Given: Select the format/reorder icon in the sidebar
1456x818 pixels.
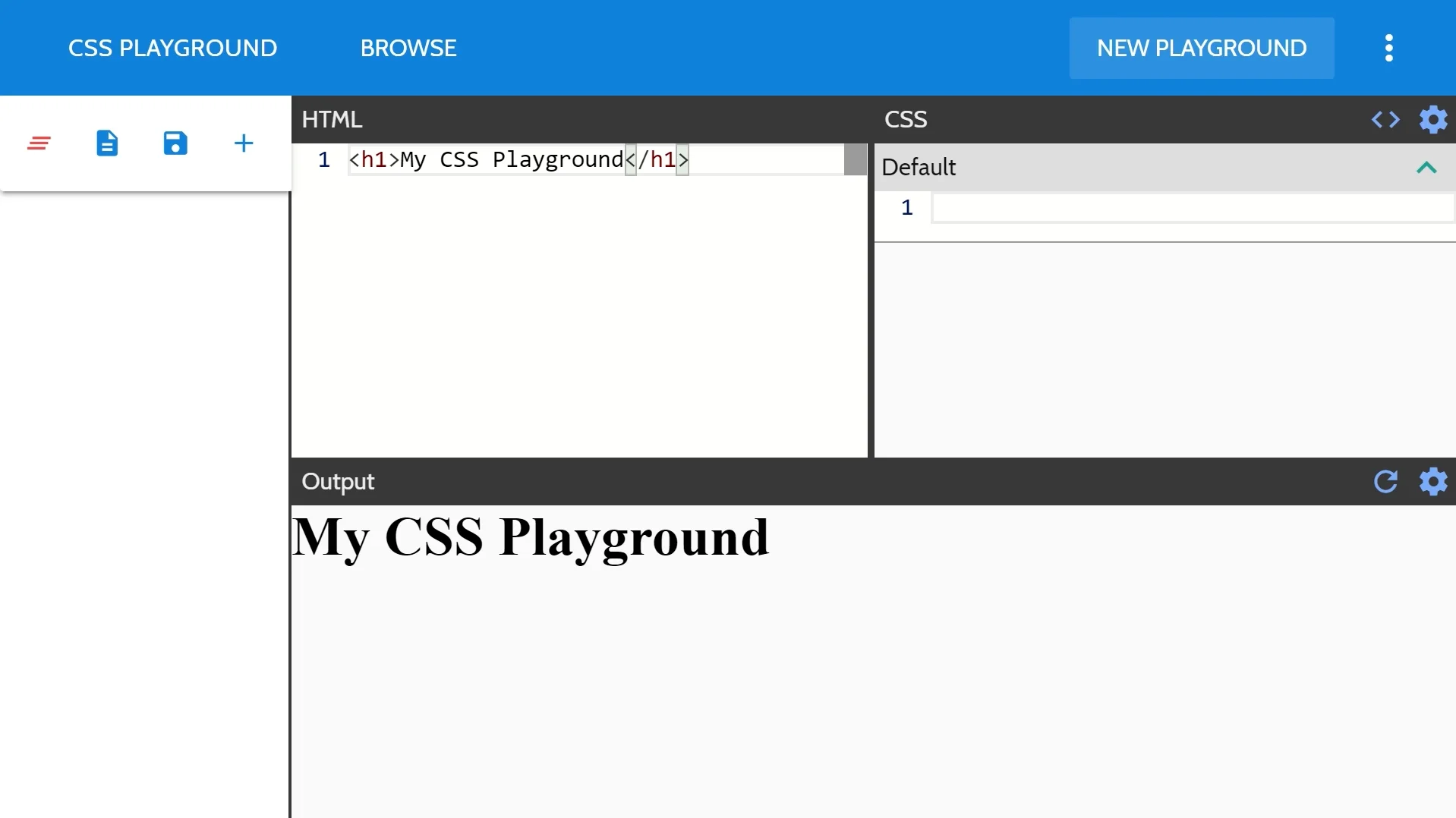Looking at the screenshot, I should (39, 143).
